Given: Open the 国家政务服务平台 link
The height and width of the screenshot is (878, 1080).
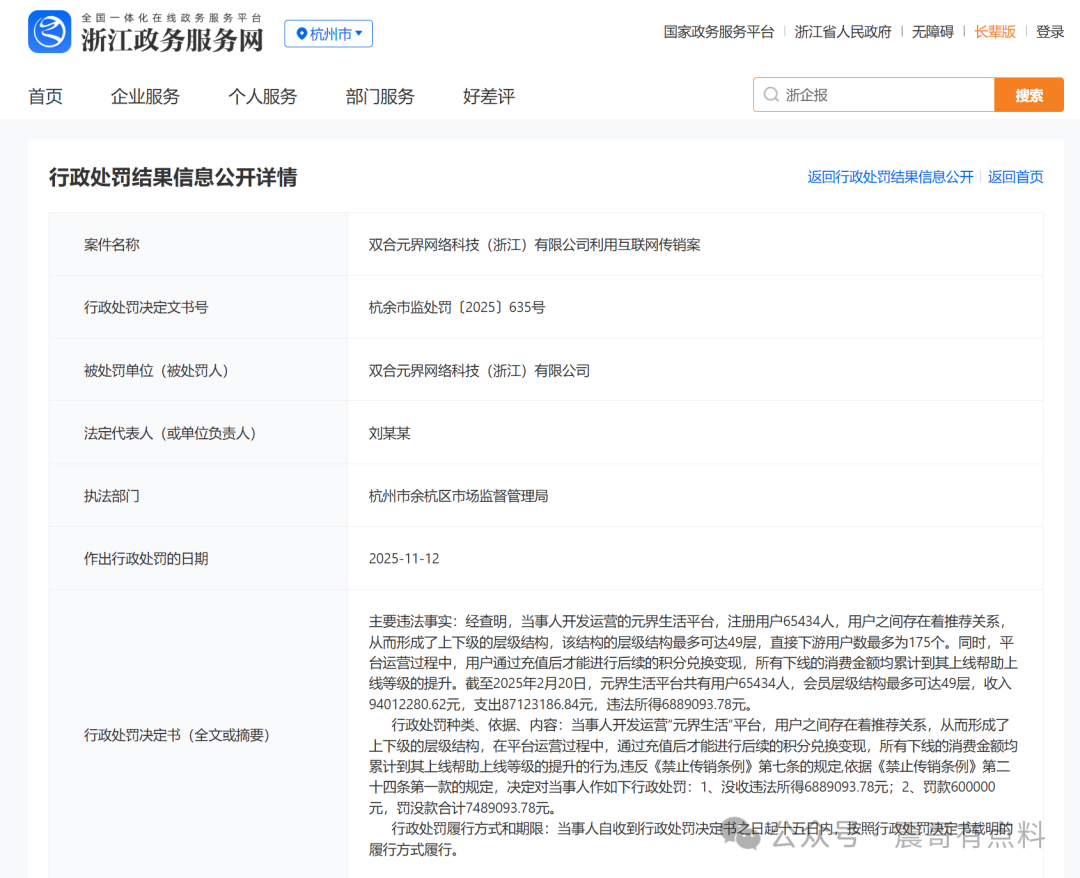Looking at the screenshot, I should [x=718, y=32].
